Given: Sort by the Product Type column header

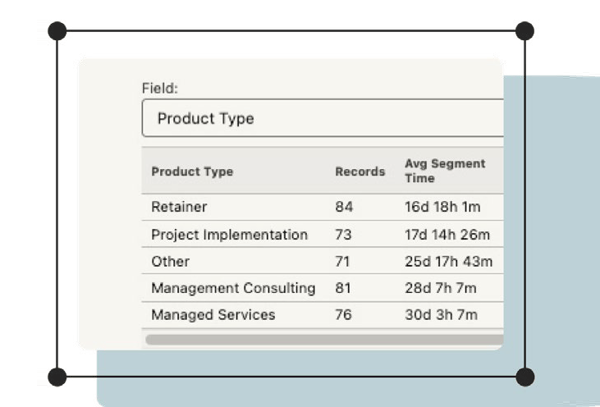Looking at the screenshot, I should click(192, 171).
